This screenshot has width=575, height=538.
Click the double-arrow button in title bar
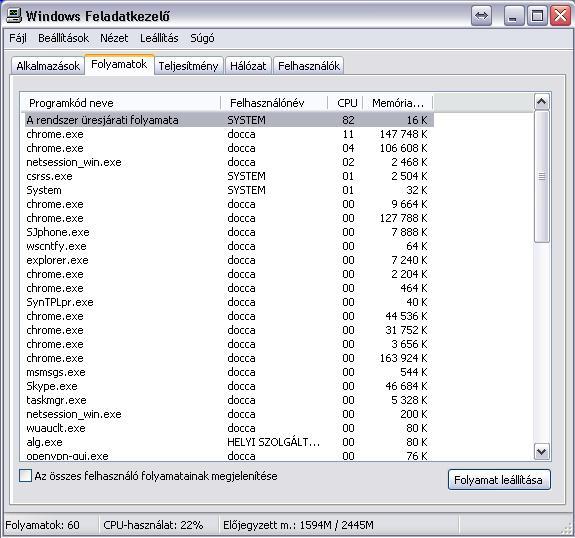(481, 16)
